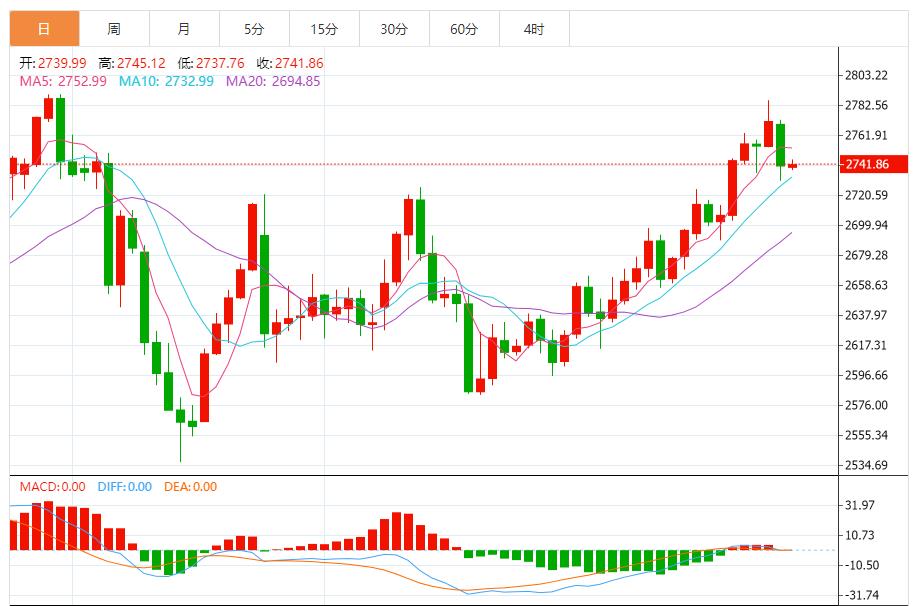Click the DIFF: 0.00 indicator label
Viewport: 913px width, 606px height.
(125, 487)
